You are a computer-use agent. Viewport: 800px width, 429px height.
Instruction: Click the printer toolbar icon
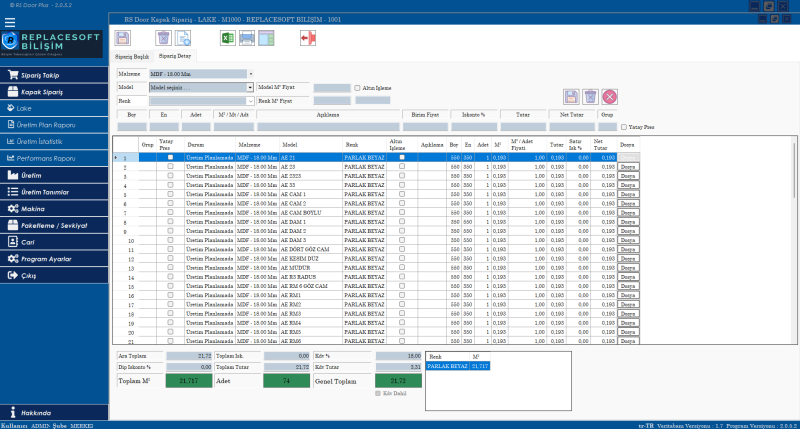[x=247, y=38]
